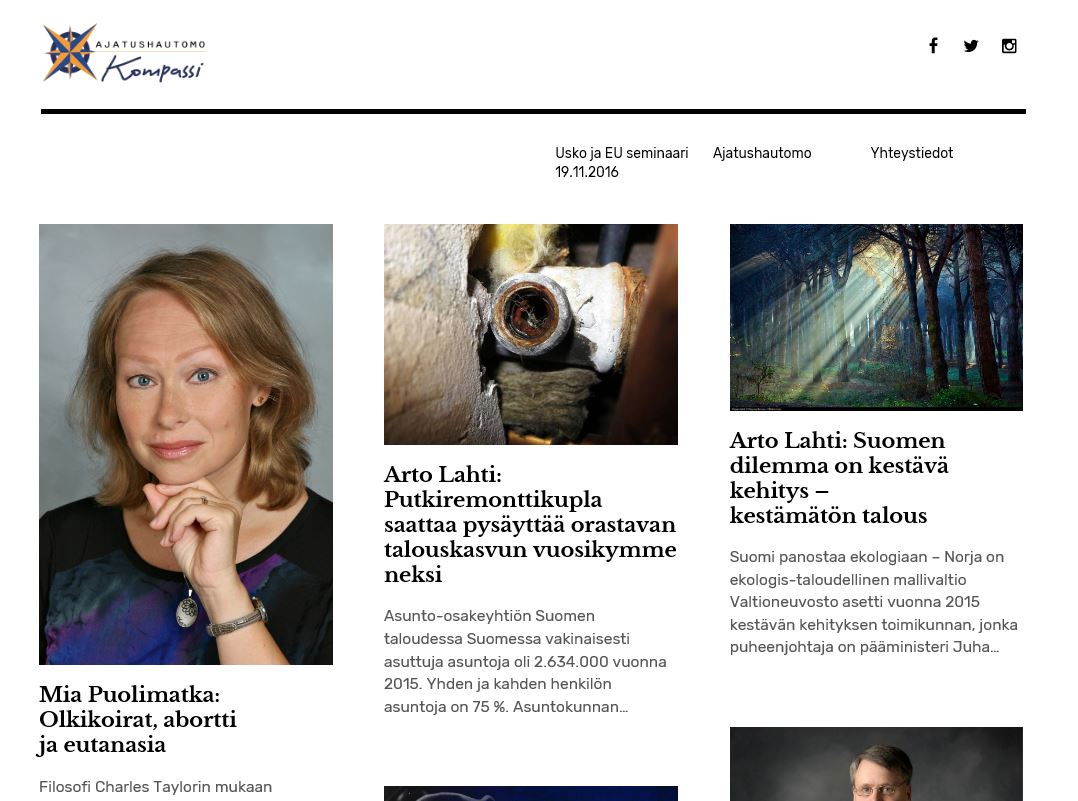Click Mia Puolimatka portrait photo
This screenshot has height=801, width=1078.
pyautogui.click(x=186, y=444)
